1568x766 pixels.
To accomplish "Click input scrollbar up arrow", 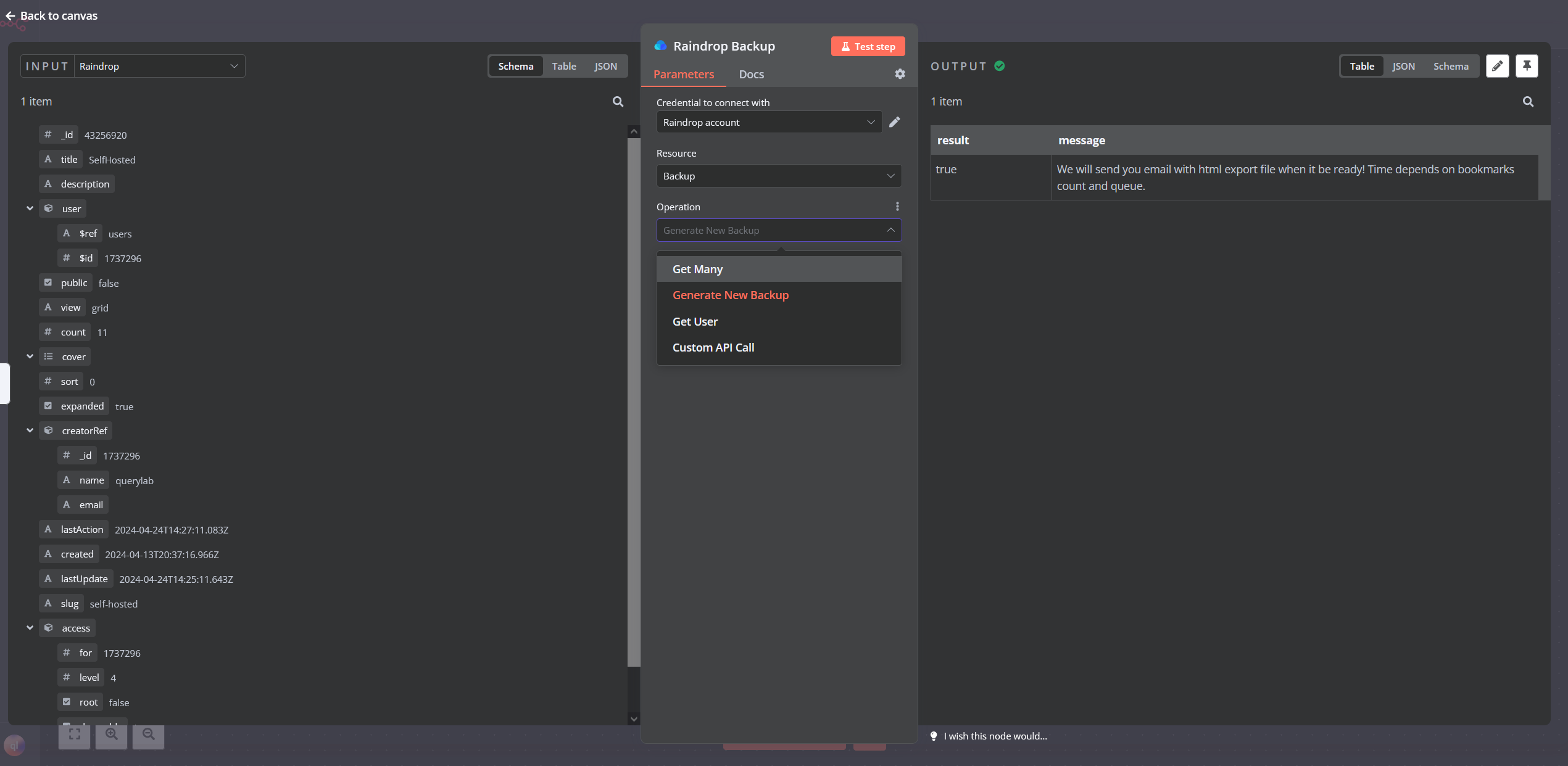I will [633, 131].
